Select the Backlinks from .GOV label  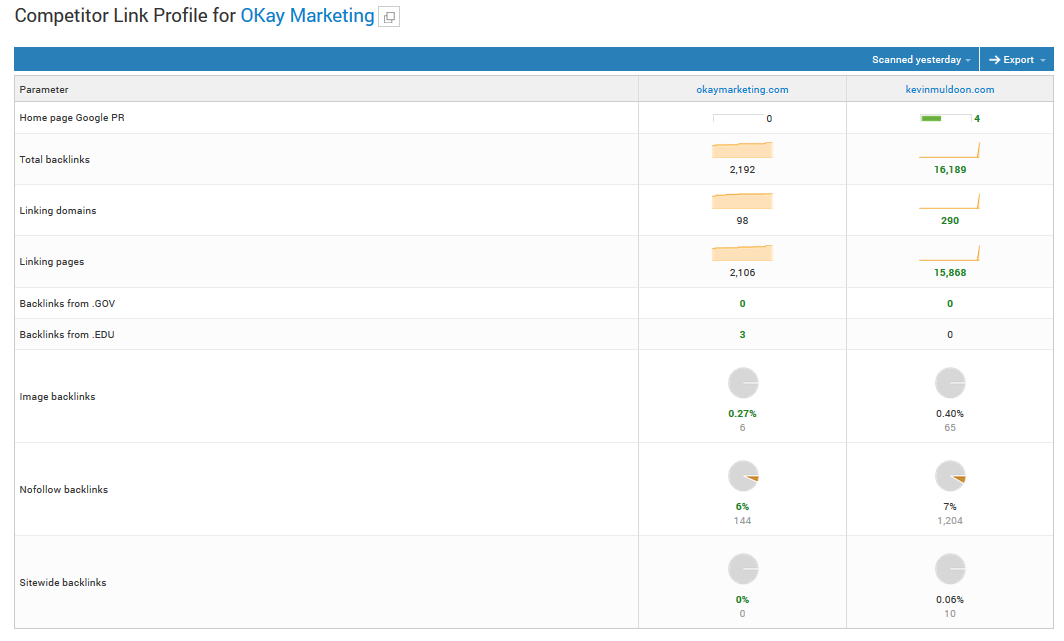point(67,304)
